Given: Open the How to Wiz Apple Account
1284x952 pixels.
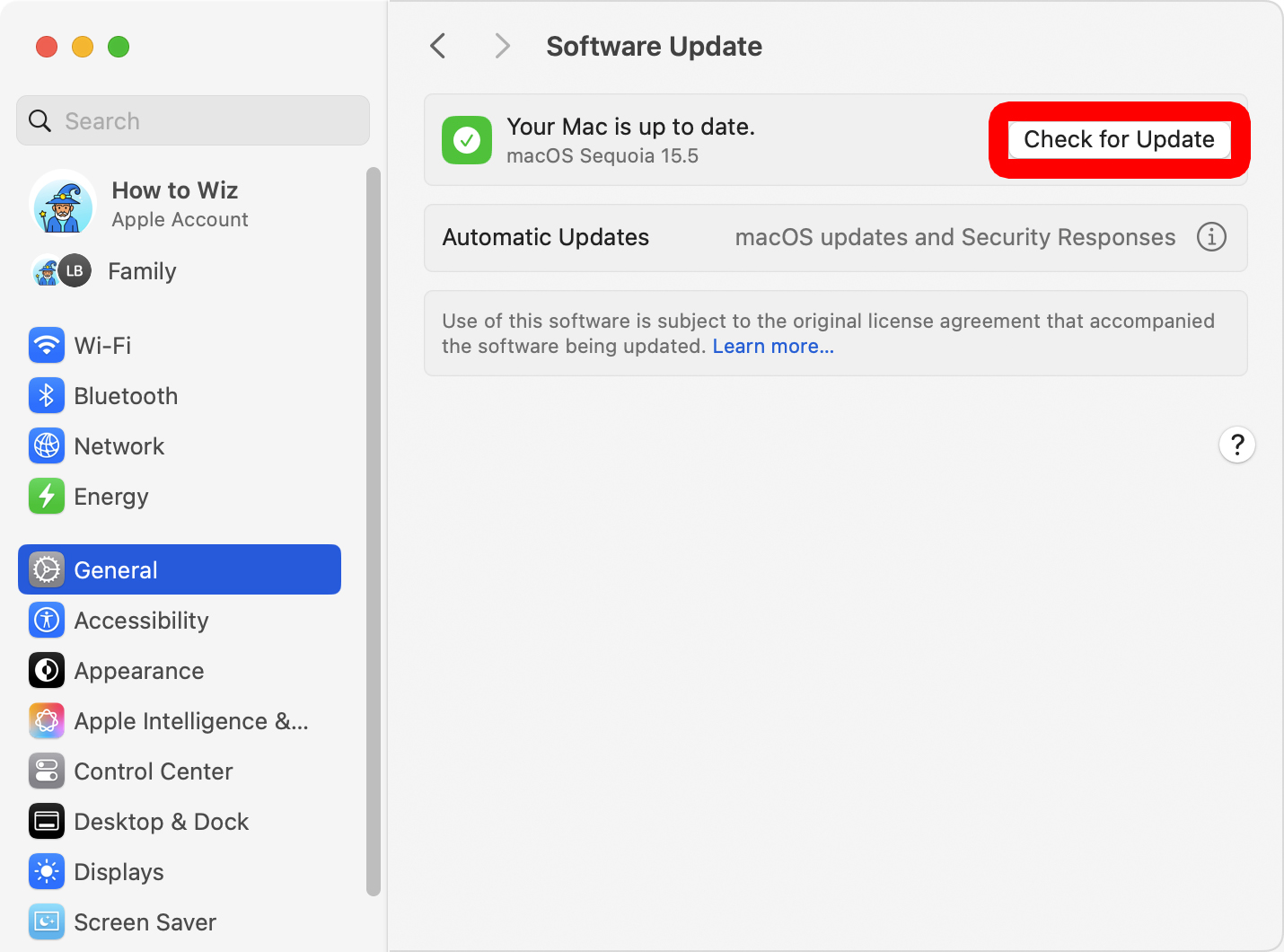Looking at the screenshot, I should 174,203.
